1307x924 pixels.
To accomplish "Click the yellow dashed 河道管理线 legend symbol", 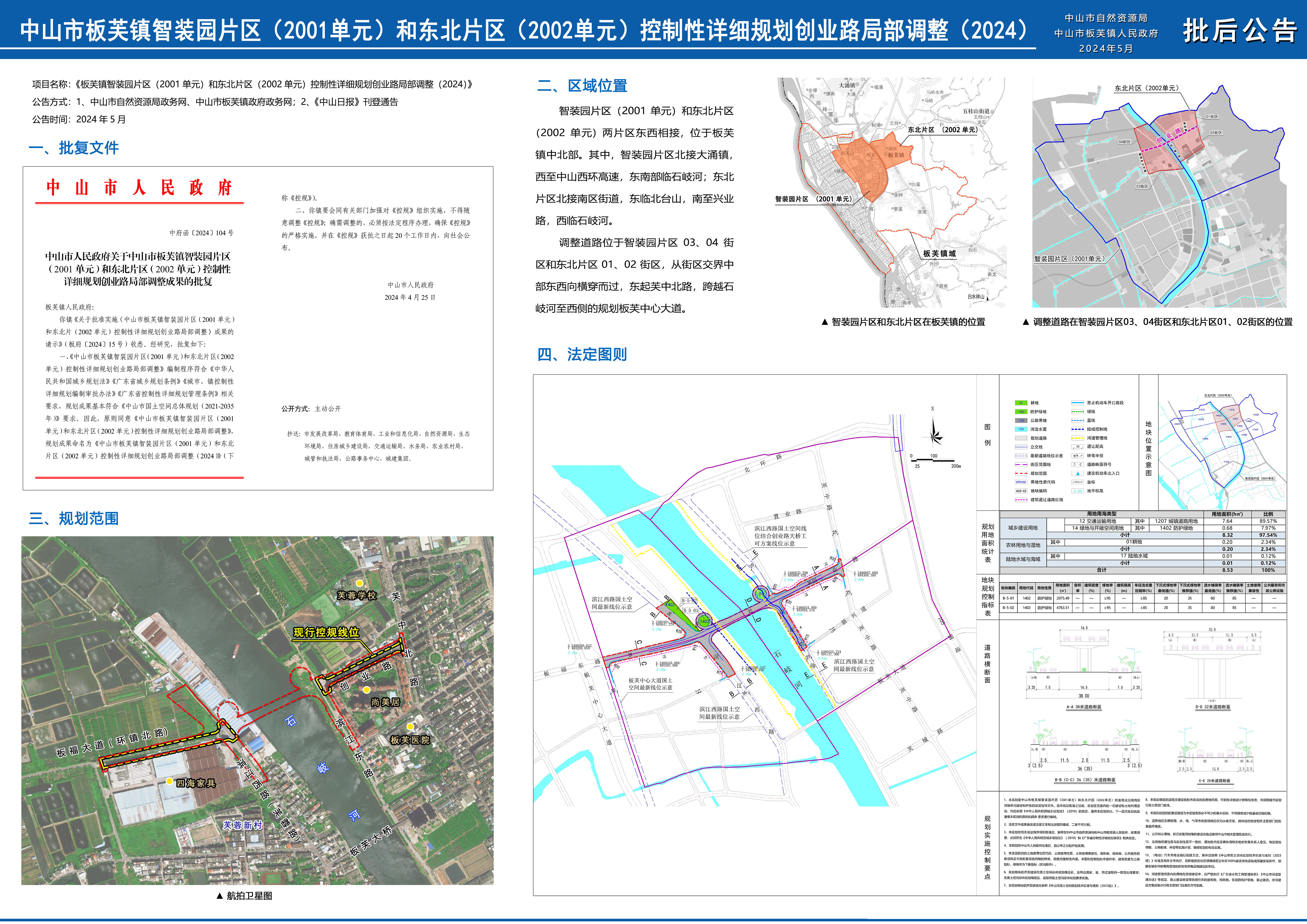I will (x=1077, y=438).
